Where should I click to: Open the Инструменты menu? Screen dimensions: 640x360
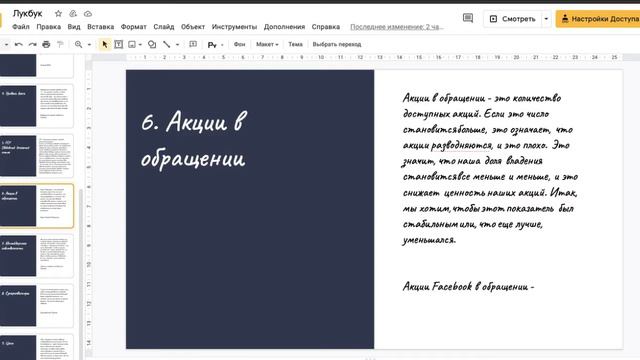[234, 27]
